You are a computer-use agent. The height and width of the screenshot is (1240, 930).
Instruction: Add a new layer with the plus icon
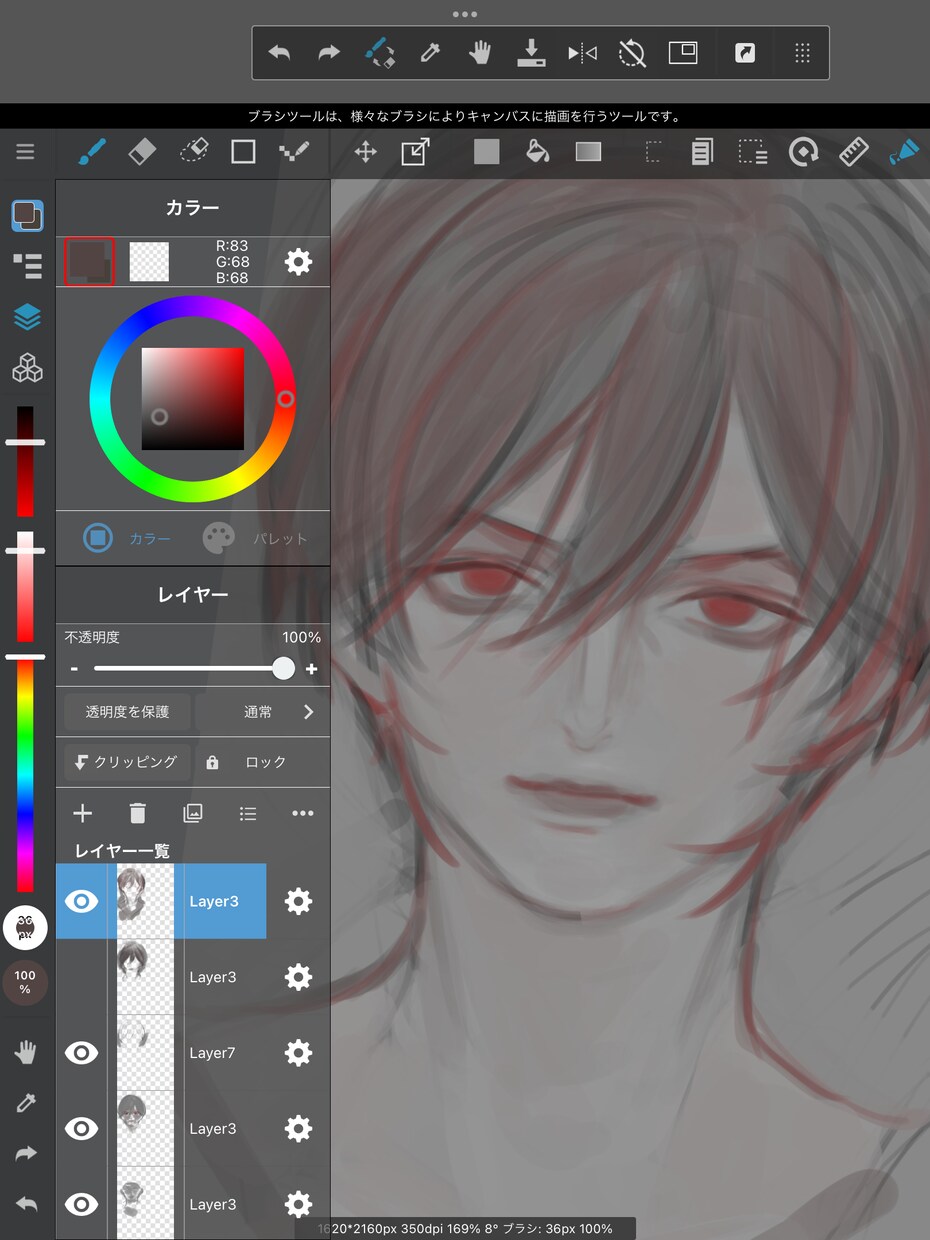(83, 814)
